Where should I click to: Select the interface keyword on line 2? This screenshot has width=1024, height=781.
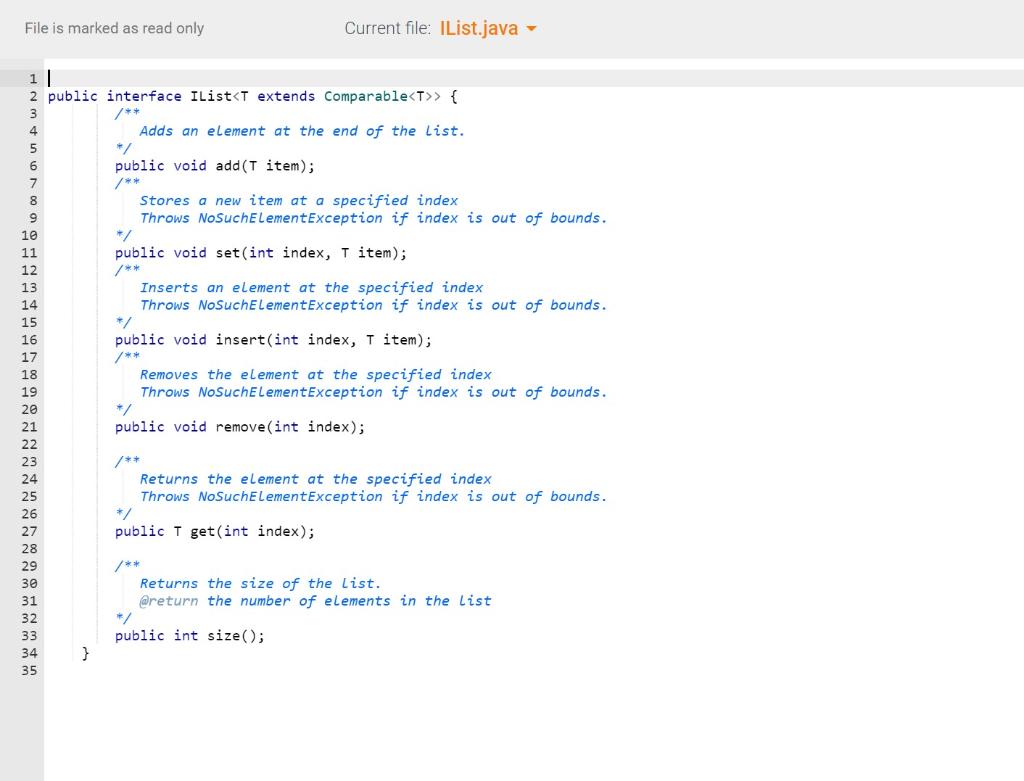click(x=143, y=96)
